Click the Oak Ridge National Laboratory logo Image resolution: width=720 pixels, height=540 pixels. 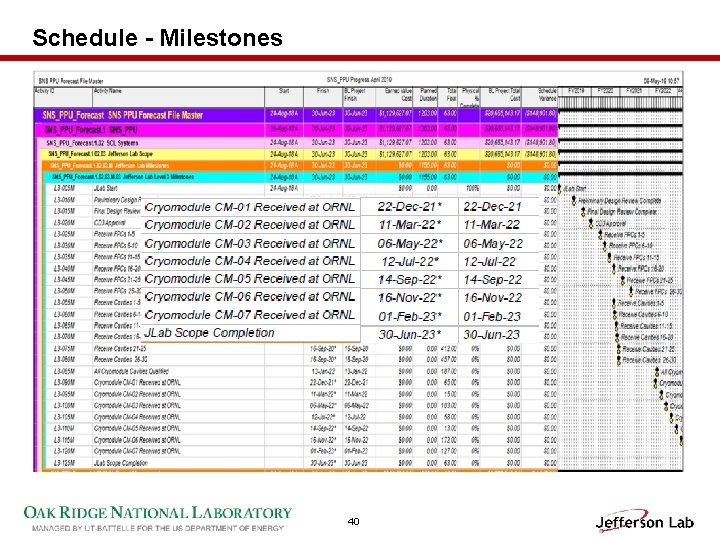(x=158, y=518)
